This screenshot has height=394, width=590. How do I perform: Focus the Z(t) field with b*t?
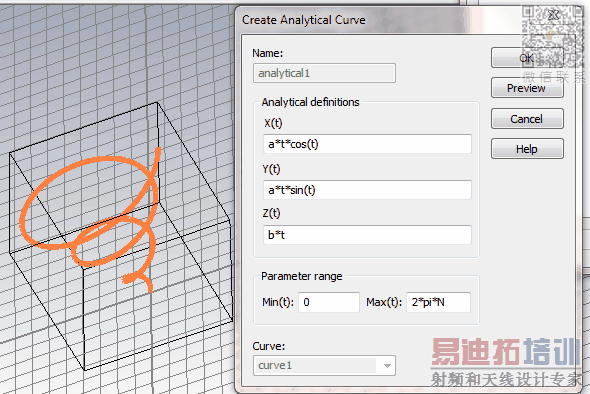367,235
